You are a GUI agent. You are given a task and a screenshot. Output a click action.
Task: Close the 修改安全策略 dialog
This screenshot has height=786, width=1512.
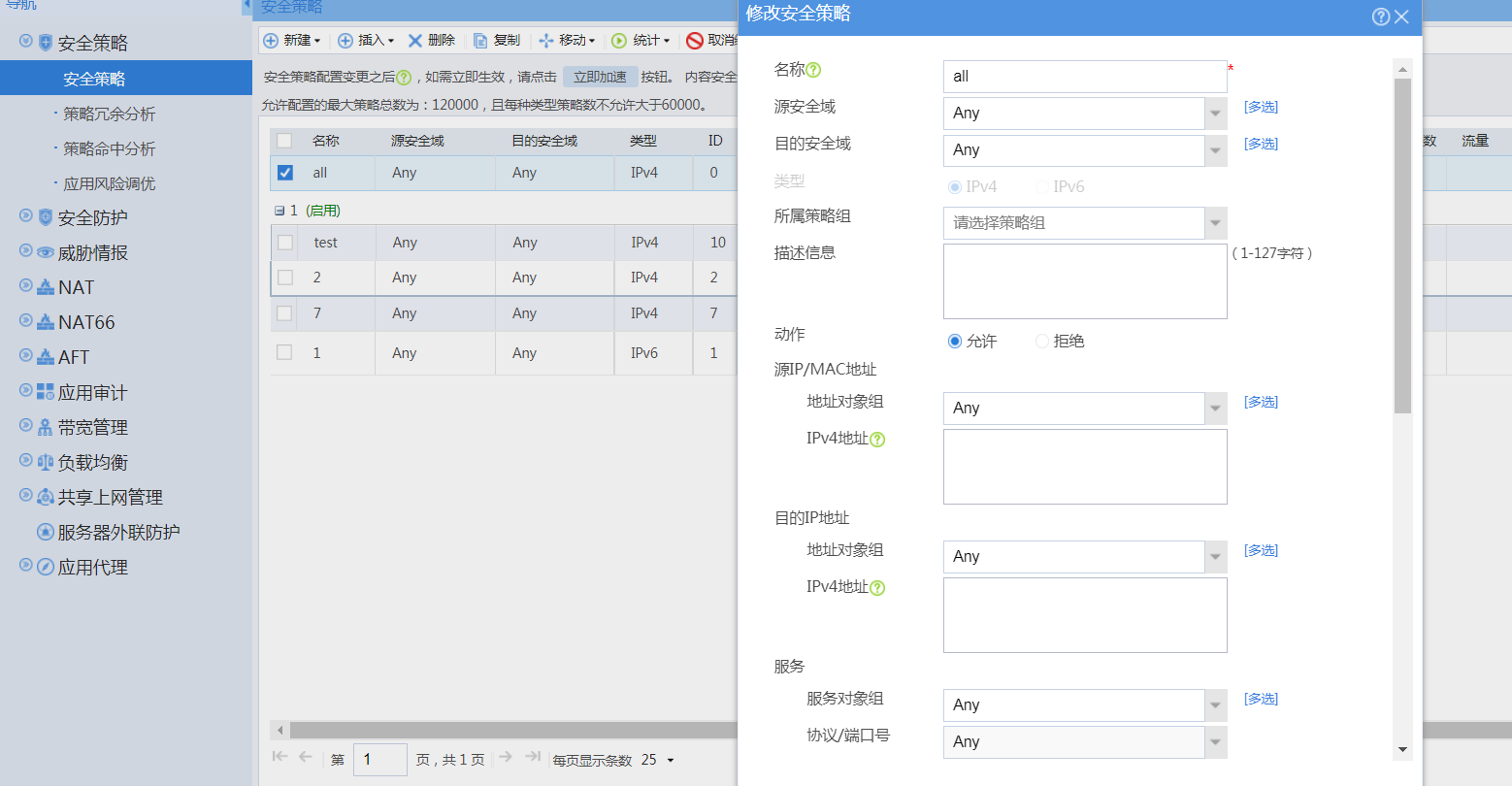1401,16
